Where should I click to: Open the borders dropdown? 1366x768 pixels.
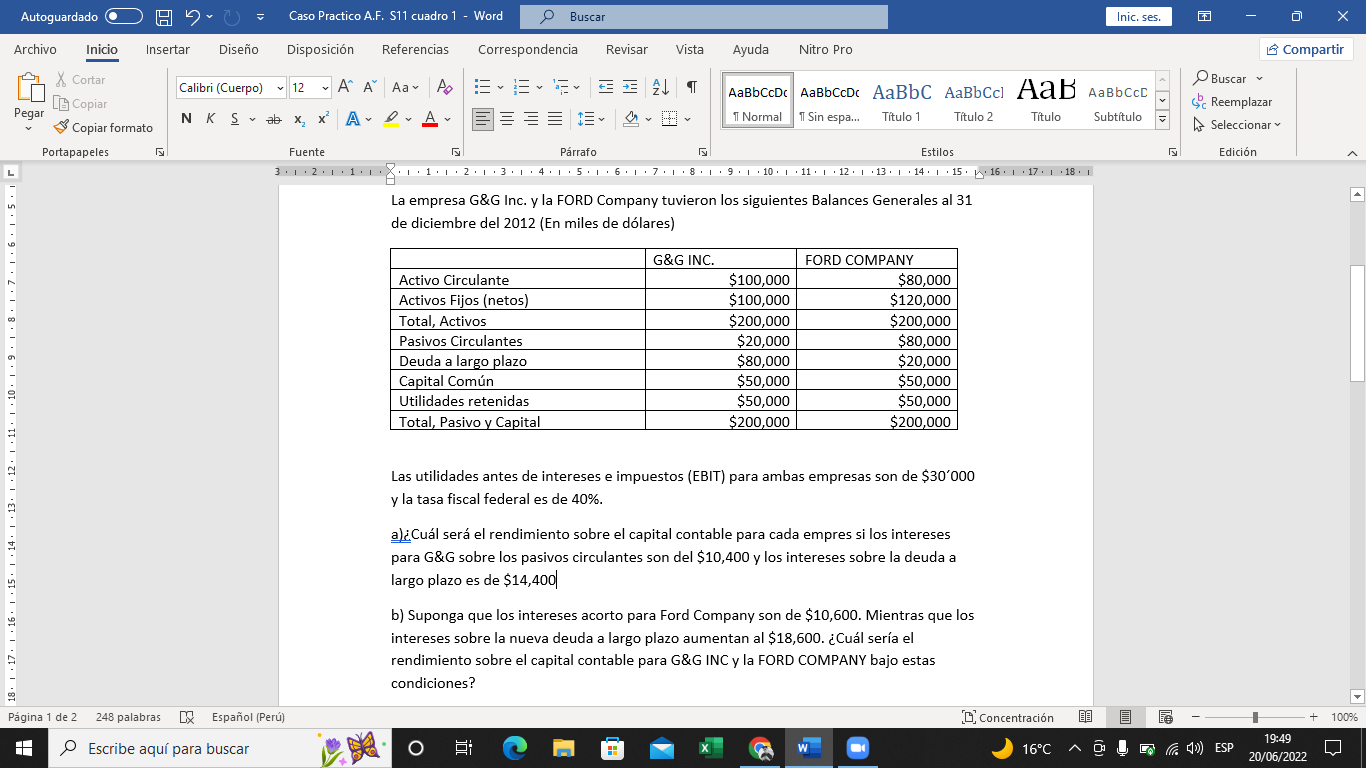pos(687,119)
